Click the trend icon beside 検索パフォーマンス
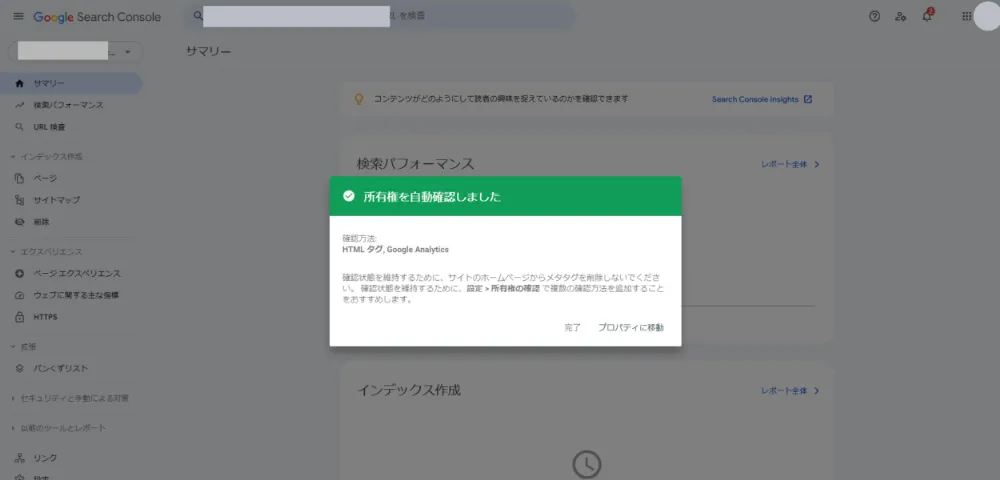1000x480 pixels. [x=19, y=105]
